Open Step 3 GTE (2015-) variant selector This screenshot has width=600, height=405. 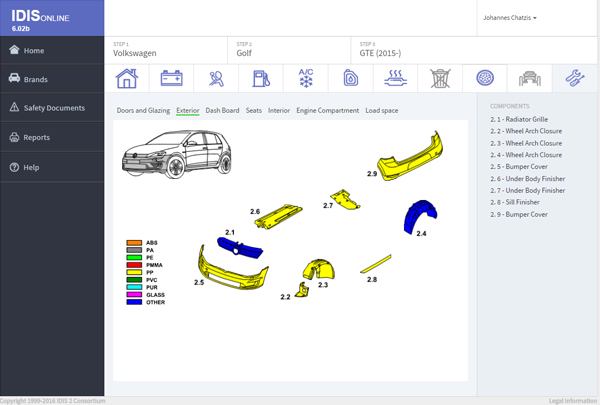coord(474,50)
